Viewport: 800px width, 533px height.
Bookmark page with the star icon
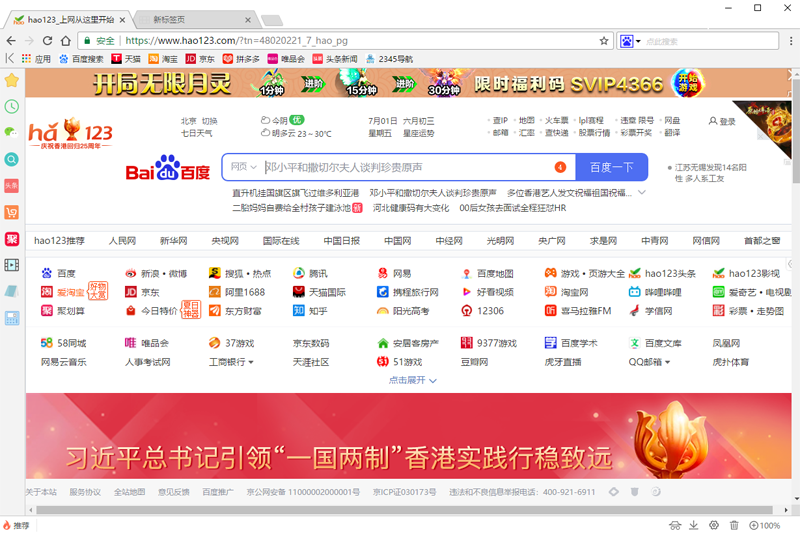click(604, 41)
